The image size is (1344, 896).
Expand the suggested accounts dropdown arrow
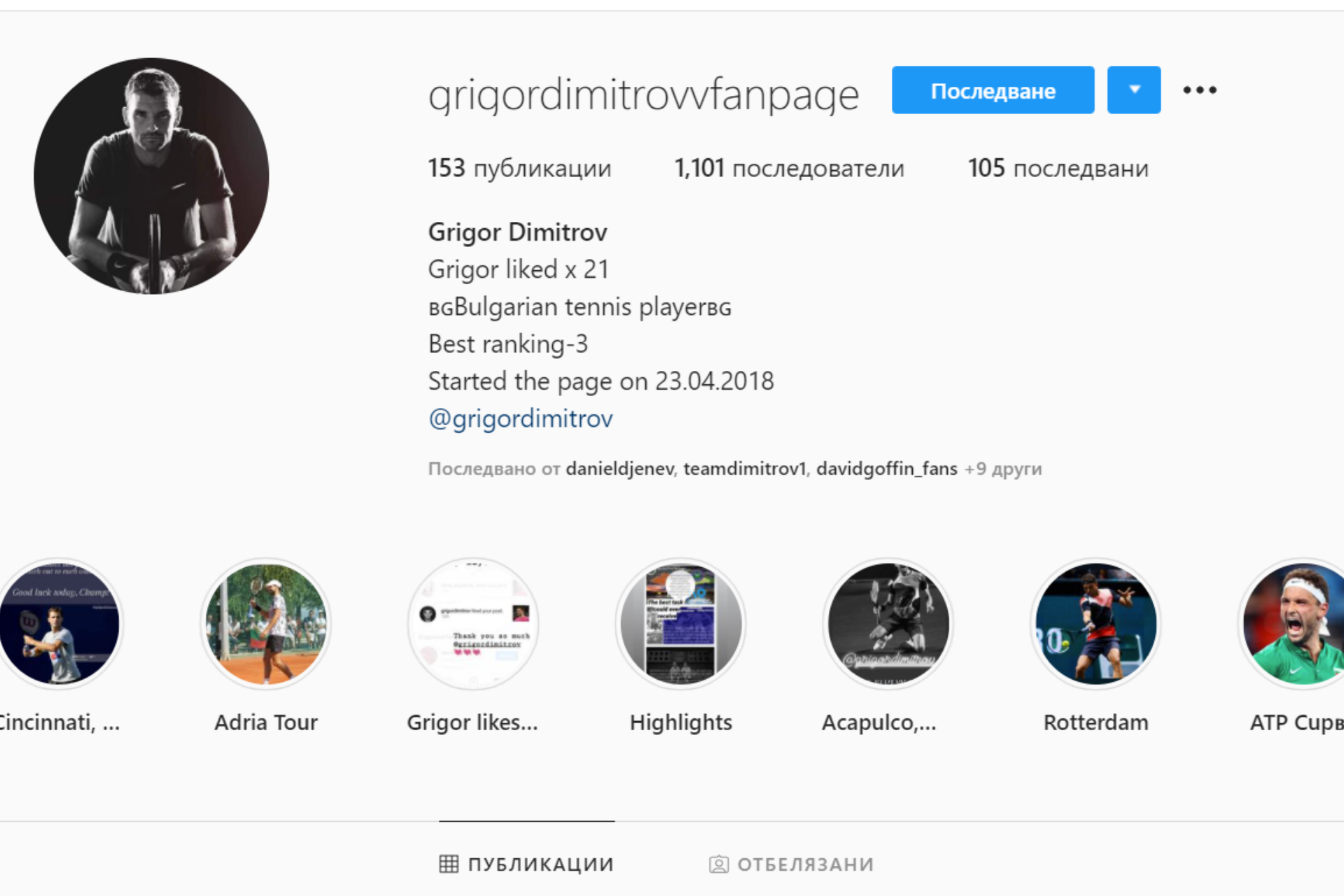[x=1134, y=90]
